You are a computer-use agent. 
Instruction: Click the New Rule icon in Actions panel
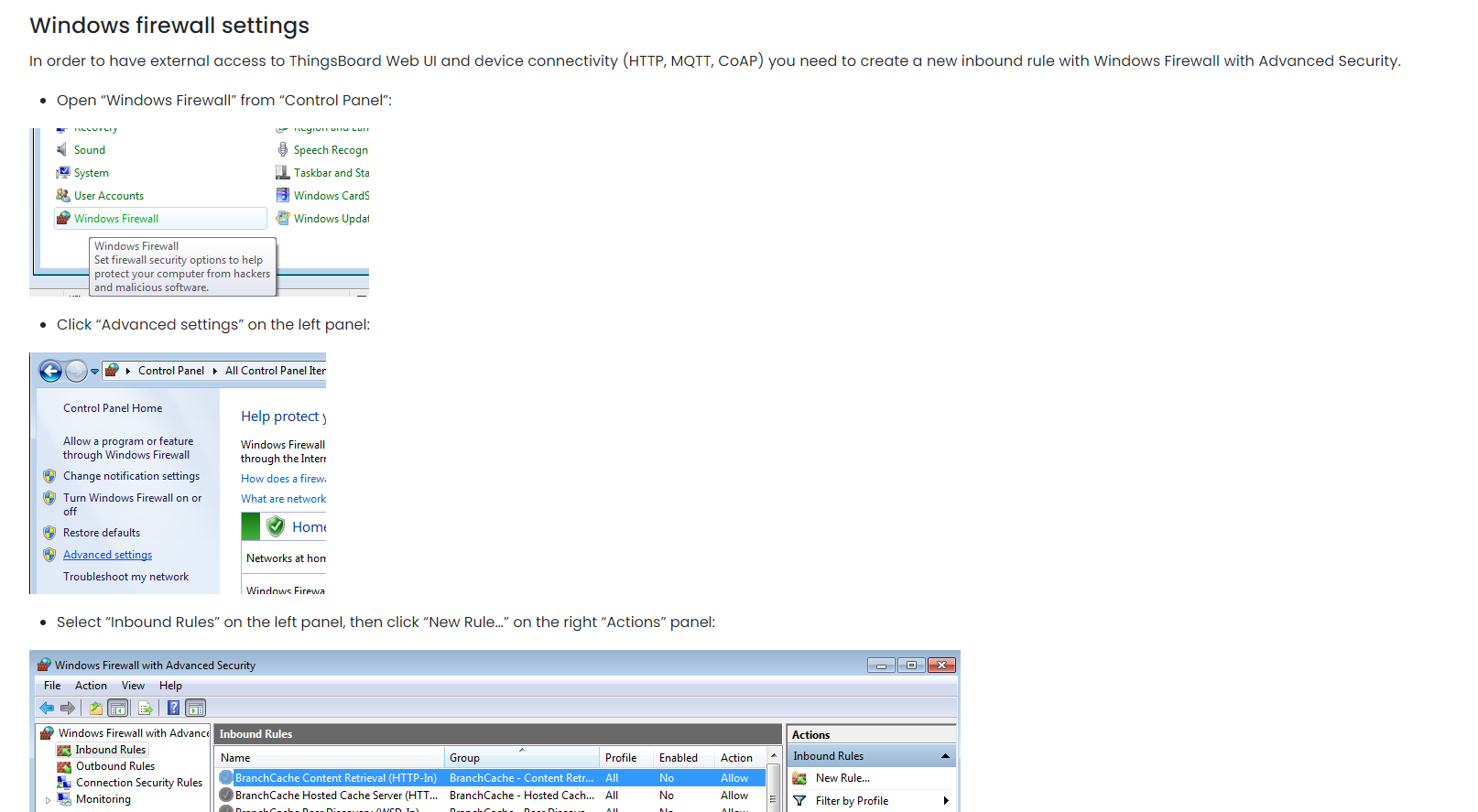point(799,778)
